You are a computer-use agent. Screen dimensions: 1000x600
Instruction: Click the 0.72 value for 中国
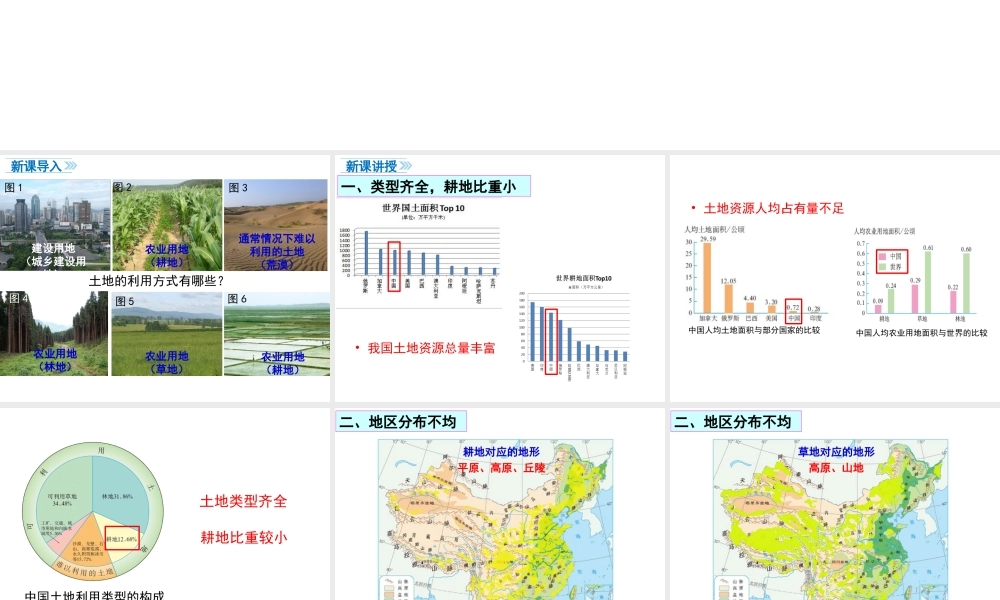[793, 307]
